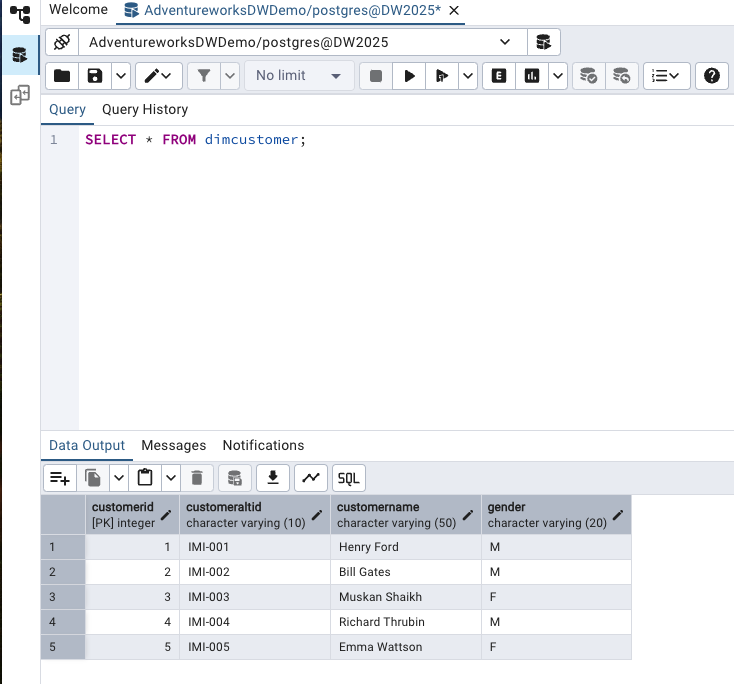The height and width of the screenshot is (684, 734).
Task: Expand the connection selector dropdown
Action: point(505,43)
